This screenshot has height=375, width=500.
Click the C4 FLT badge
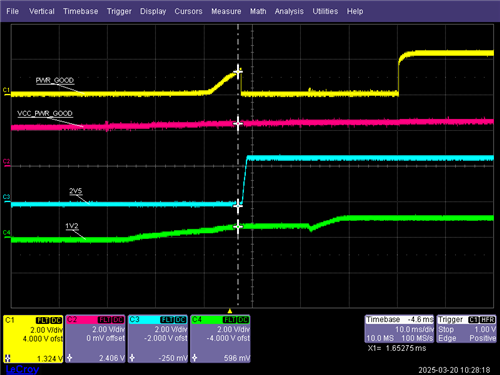pos(230,320)
